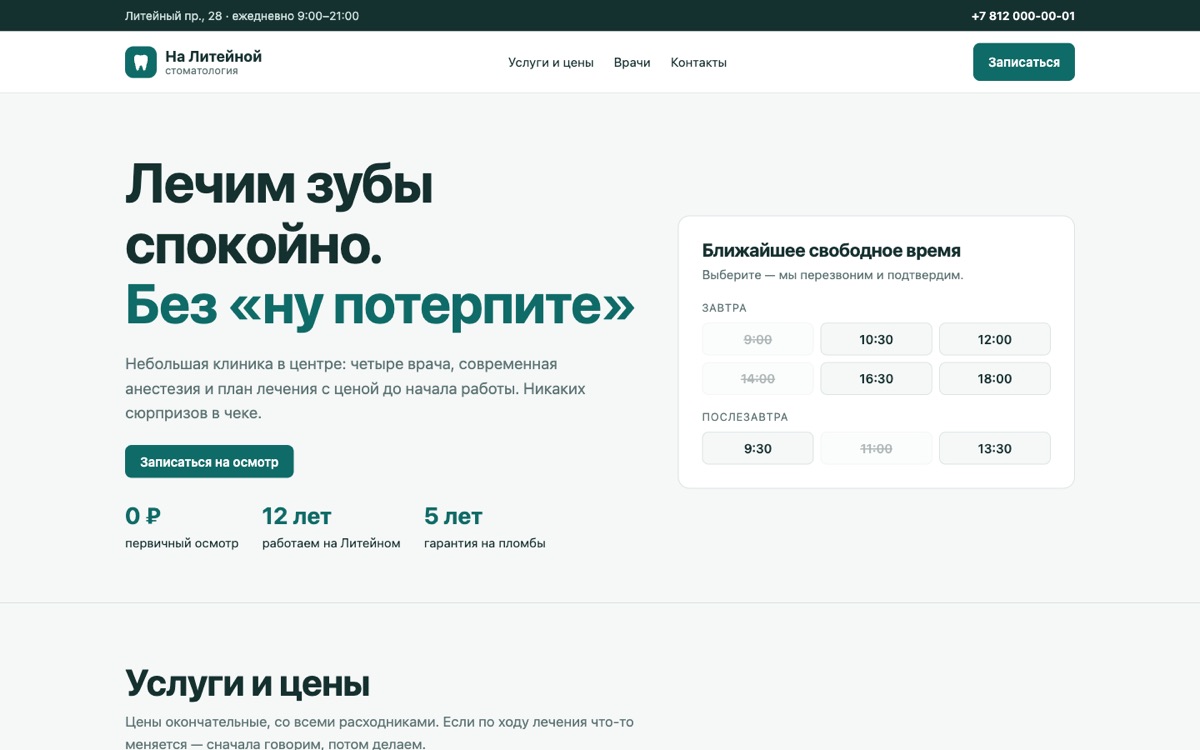The height and width of the screenshot is (750, 1200).
Task: Pick the 18:00 time slot
Action: (995, 379)
